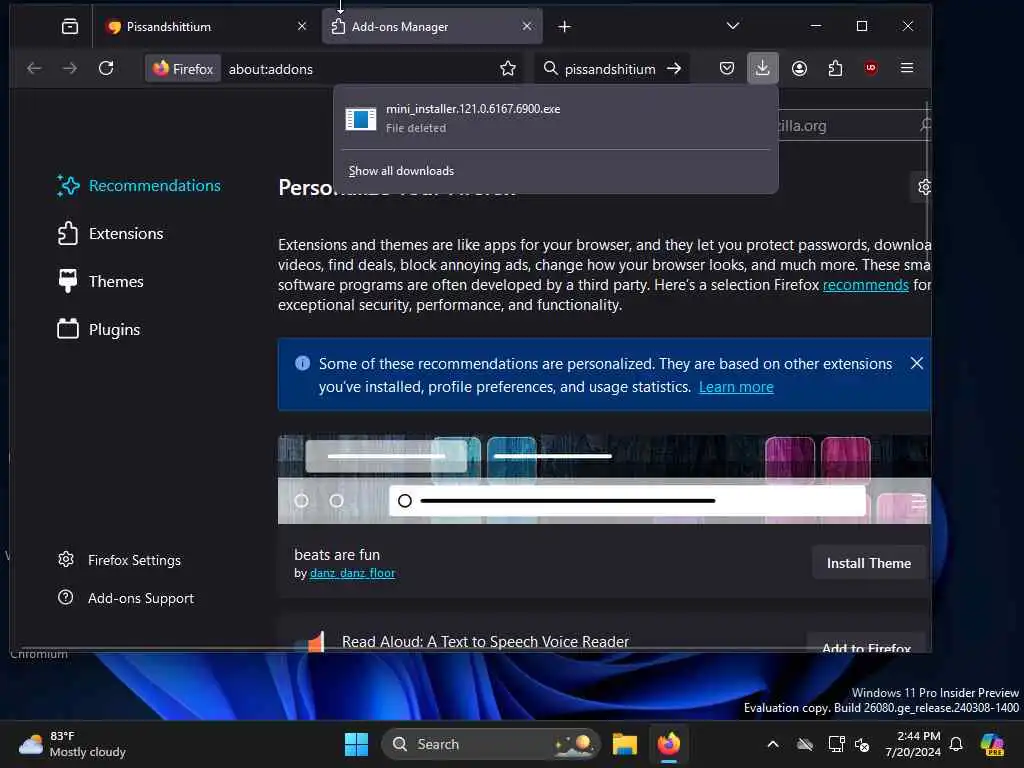Focus the pissandshitium search box
This screenshot has height=768, width=1024.
(610, 69)
